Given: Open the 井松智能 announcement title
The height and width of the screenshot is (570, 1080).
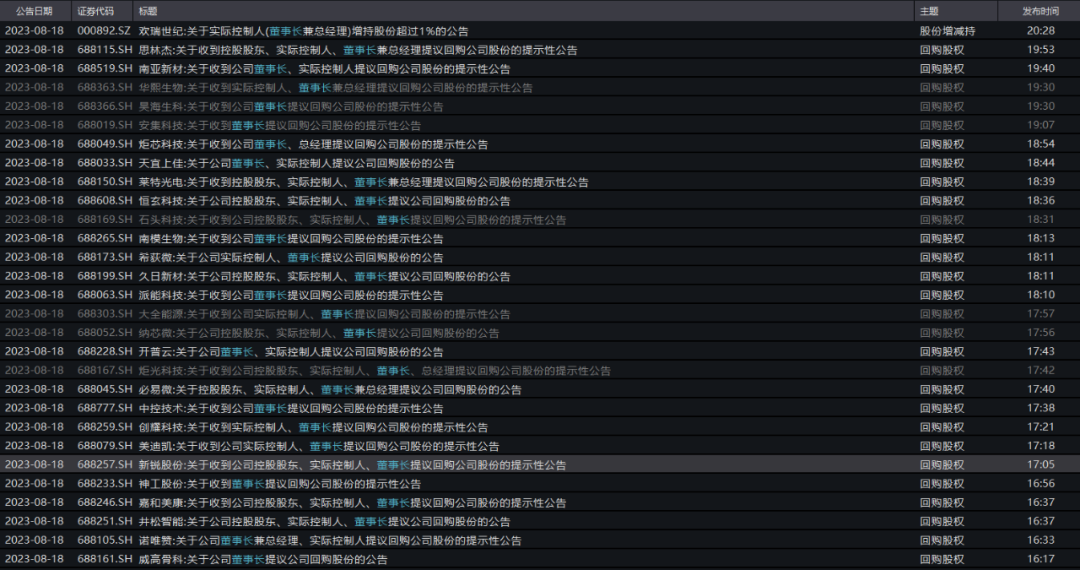Looking at the screenshot, I should pyautogui.click(x=324, y=521).
